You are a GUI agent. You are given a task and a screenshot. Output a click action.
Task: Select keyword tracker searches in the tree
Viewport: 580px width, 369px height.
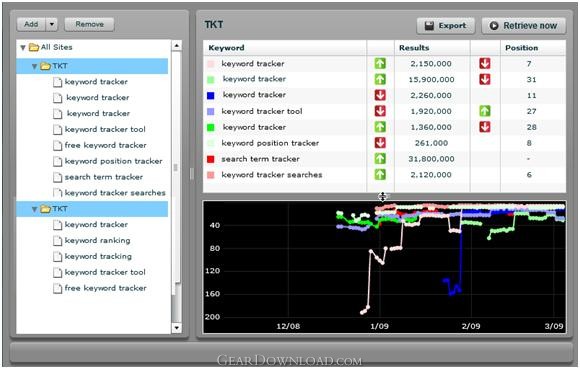[x=115, y=193]
